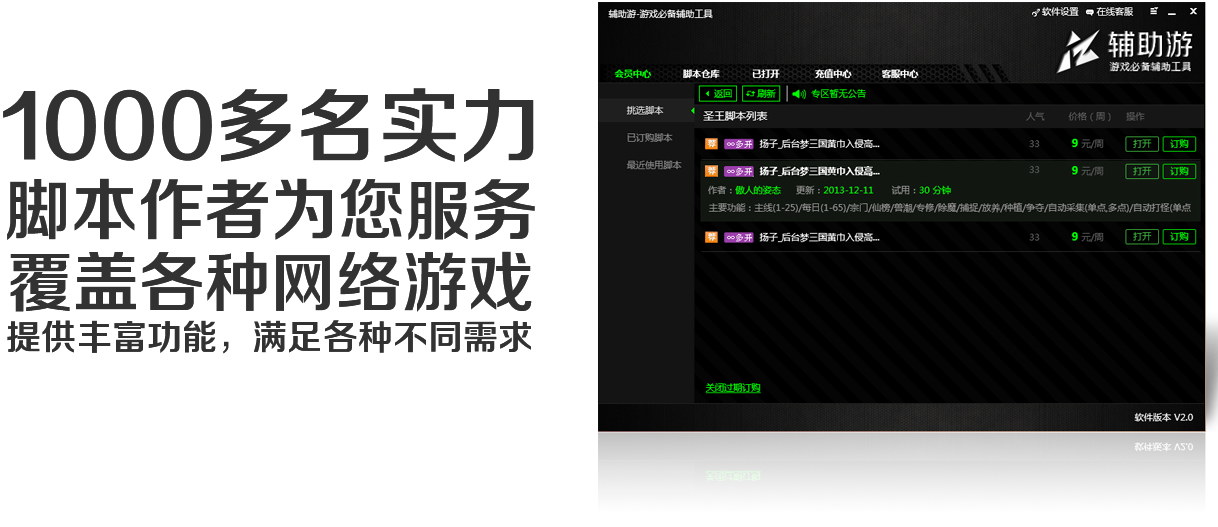The width and height of the screenshot is (1218, 527).
Task: Click the 刷新 refresh button
Action: [761, 94]
